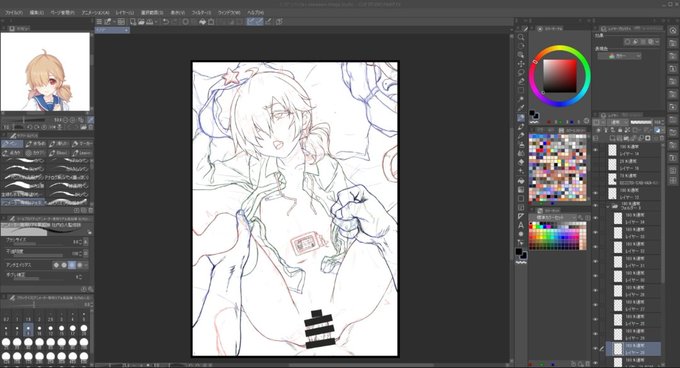
Task: Toggle visibility eye of Layer 34
Action: pos(596,218)
